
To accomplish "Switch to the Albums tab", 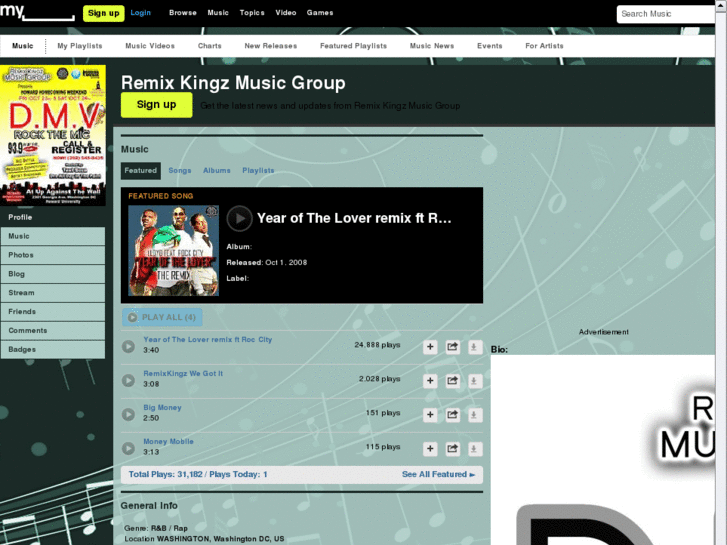I will [x=217, y=171].
